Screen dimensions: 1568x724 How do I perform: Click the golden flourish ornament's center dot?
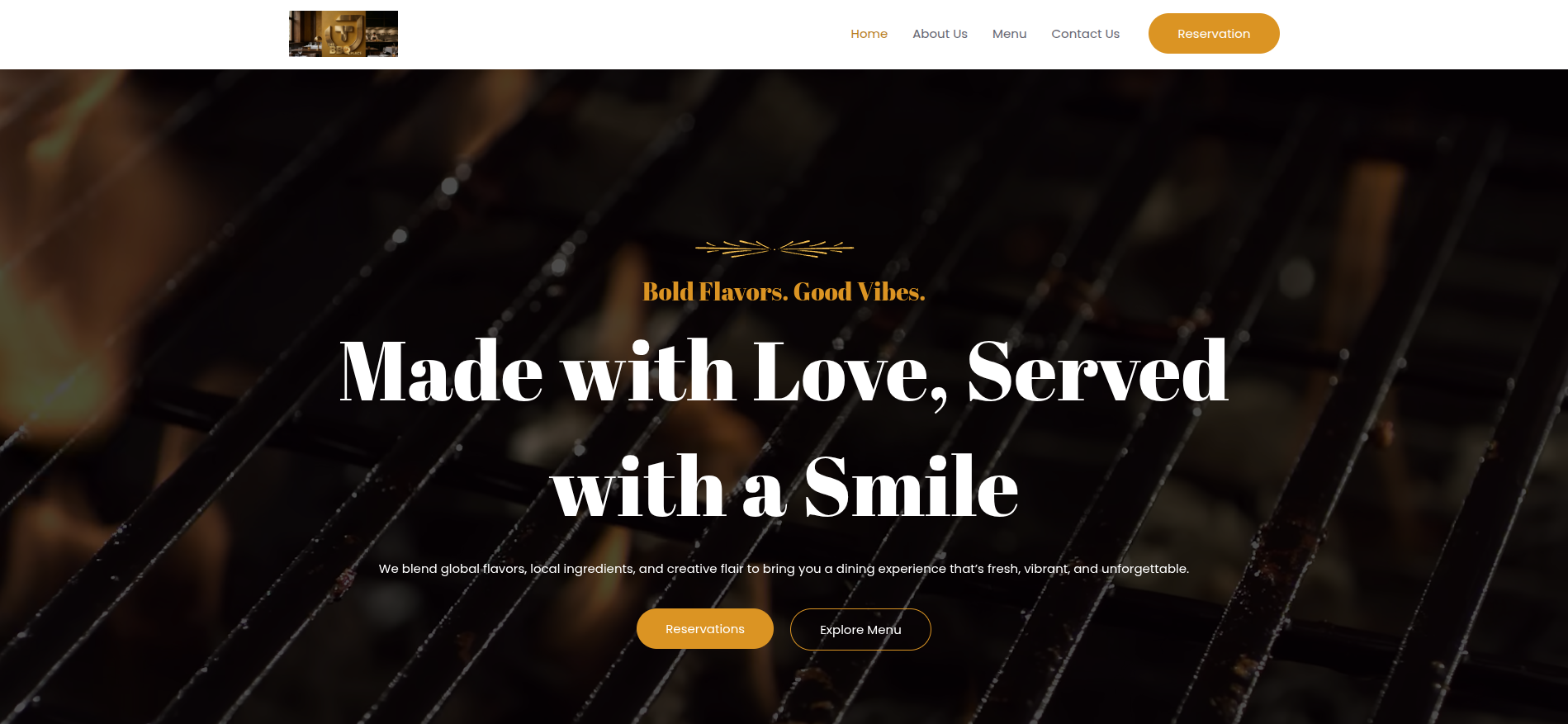click(775, 248)
